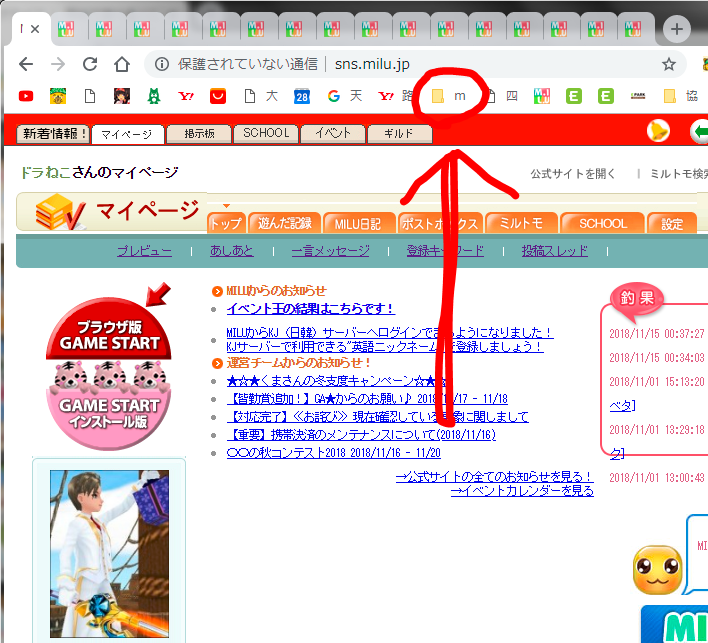Open the ギルド tab in red bar
708x643 pixels.
pyautogui.click(x=398, y=133)
